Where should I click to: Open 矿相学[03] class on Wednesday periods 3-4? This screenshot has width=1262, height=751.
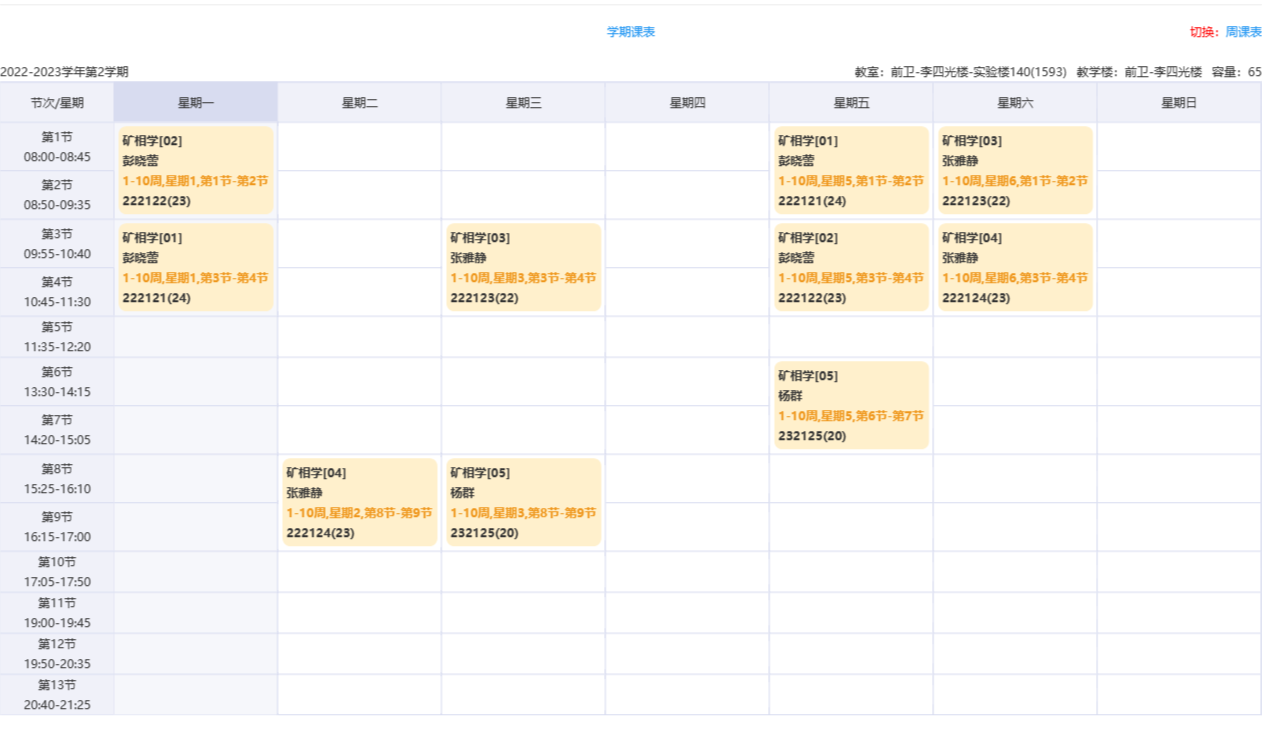pyautogui.click(x=523, y=267)
